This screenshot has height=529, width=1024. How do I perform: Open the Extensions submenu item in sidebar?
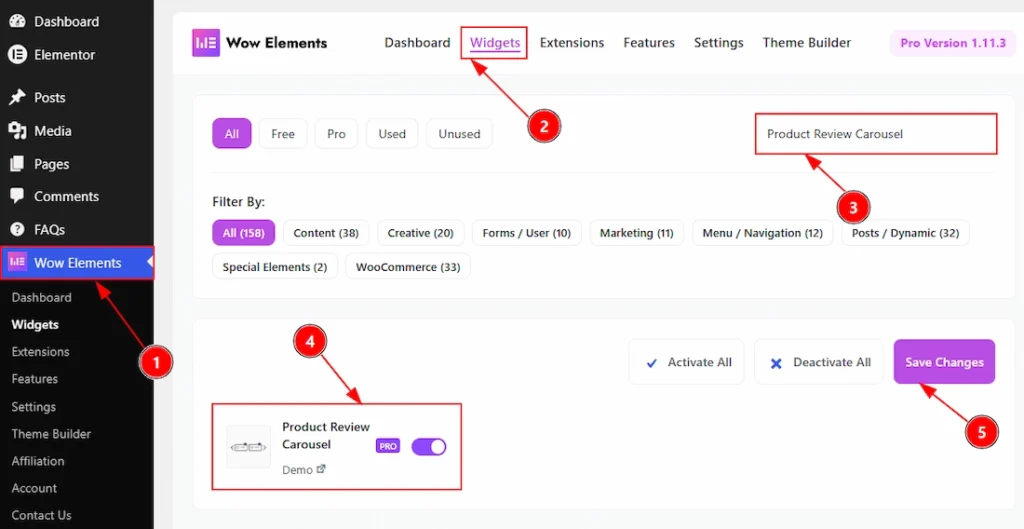tap(40, 351)
